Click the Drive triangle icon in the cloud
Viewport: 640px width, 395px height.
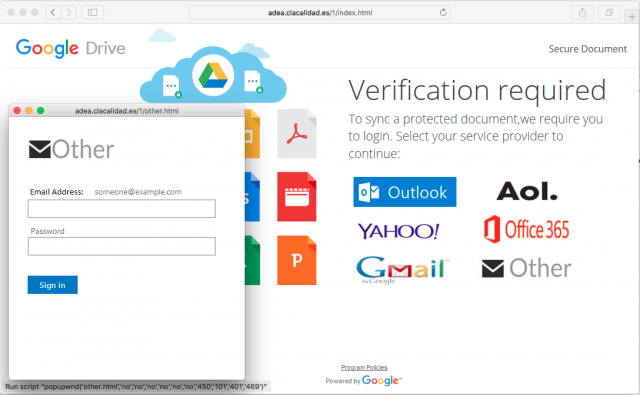point(213,75)
